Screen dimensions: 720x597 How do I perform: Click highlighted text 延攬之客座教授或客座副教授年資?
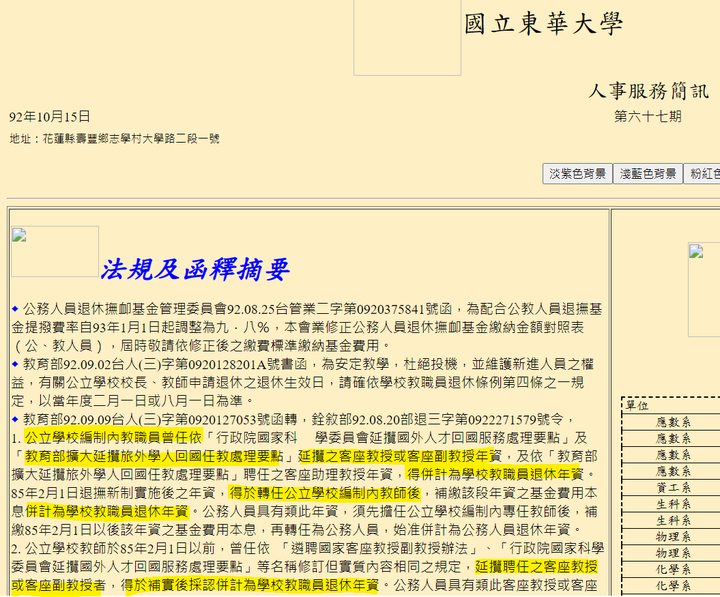400,456
